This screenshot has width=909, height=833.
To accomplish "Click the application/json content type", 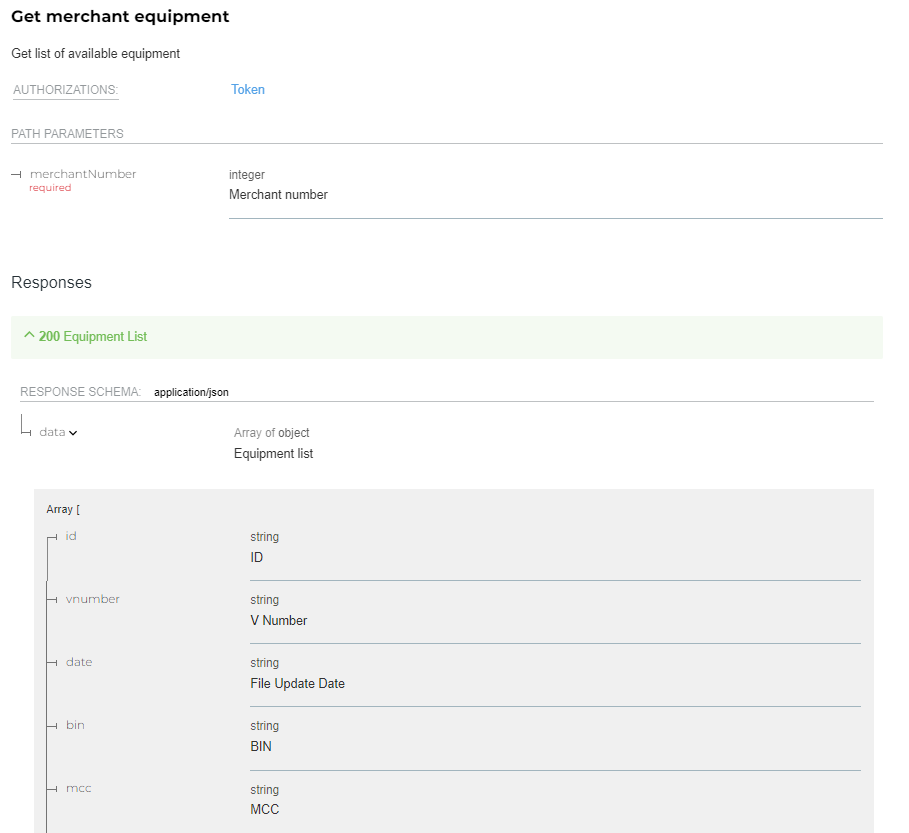I will pos(191,392).
